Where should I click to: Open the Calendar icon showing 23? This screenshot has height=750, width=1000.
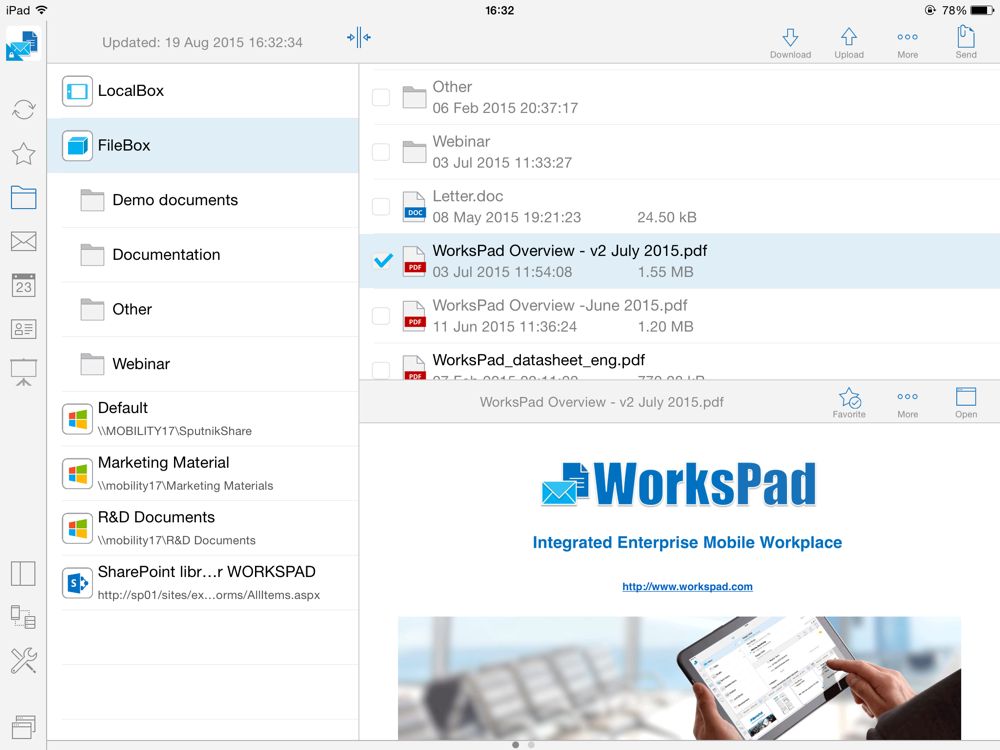24,285
